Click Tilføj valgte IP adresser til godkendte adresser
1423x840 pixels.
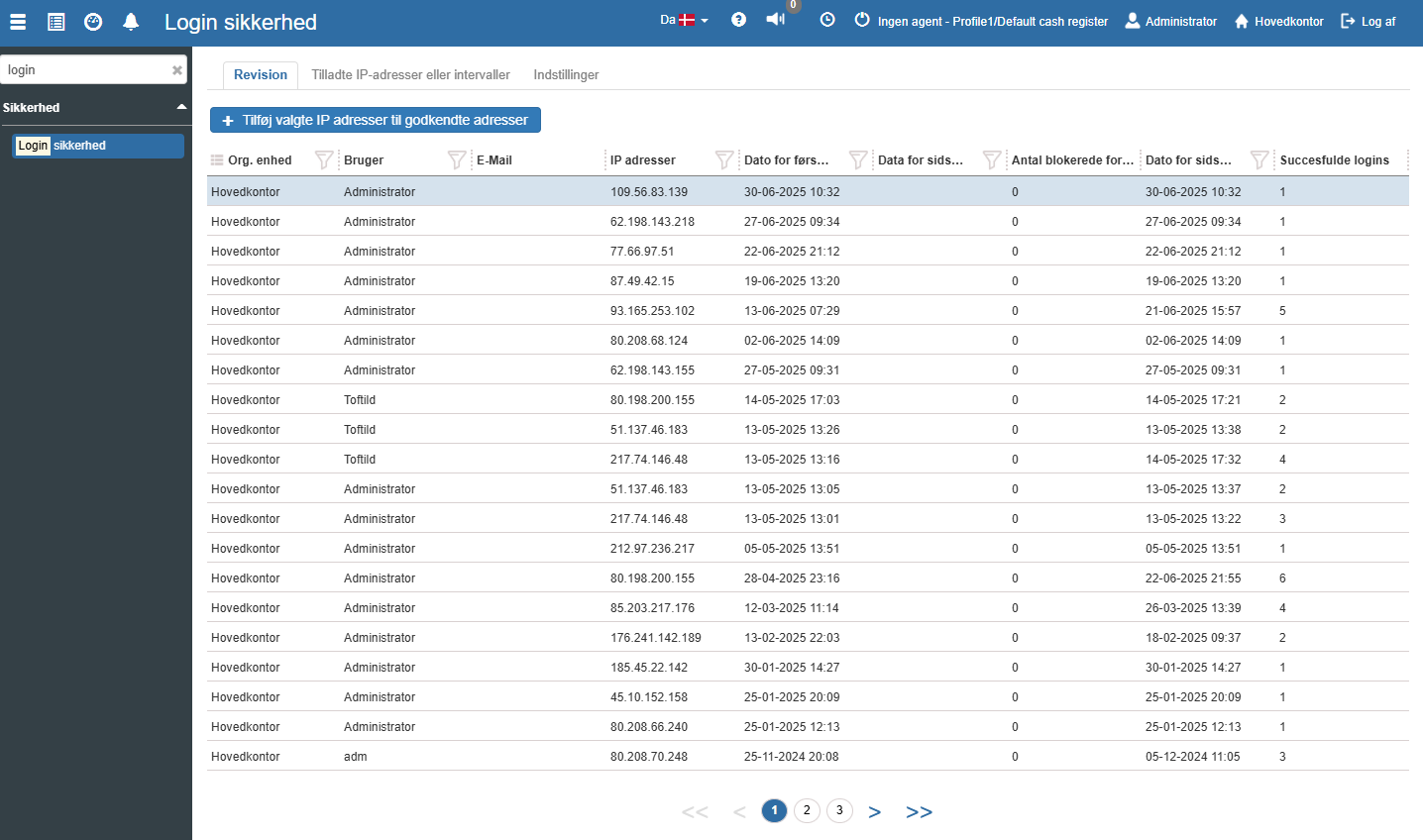[376, 120]
